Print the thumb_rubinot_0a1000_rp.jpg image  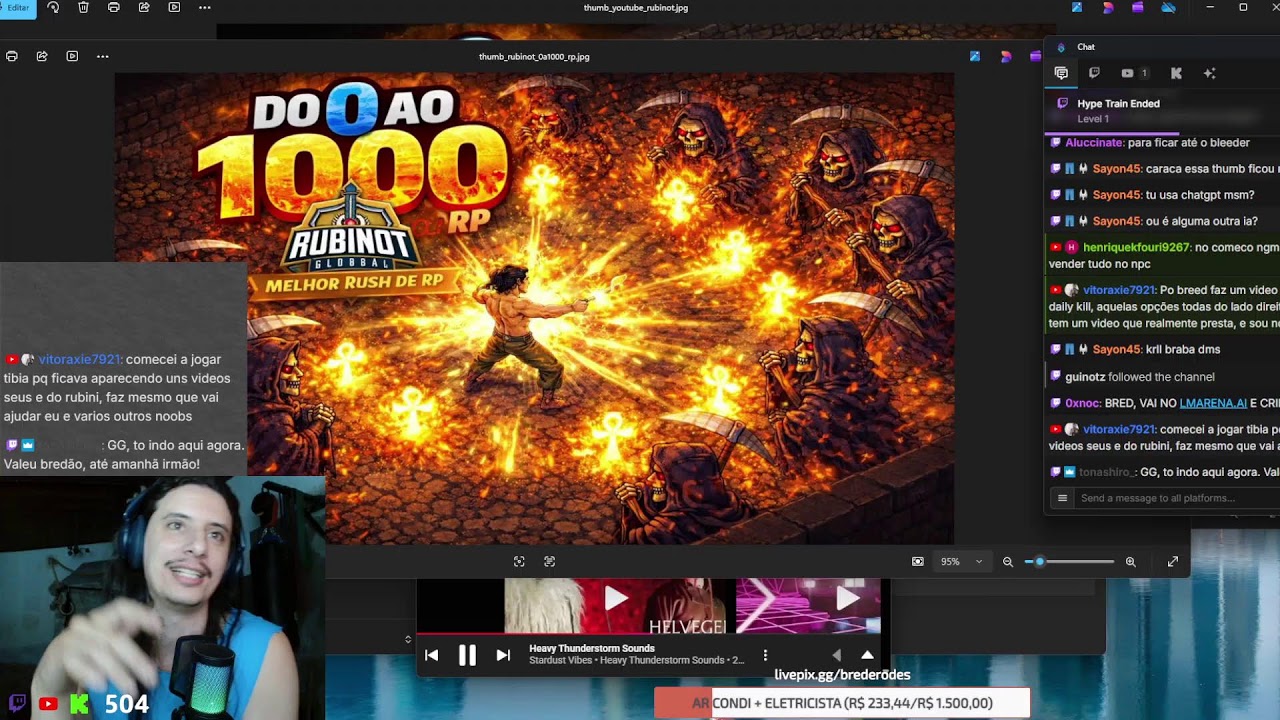[12, 57]
